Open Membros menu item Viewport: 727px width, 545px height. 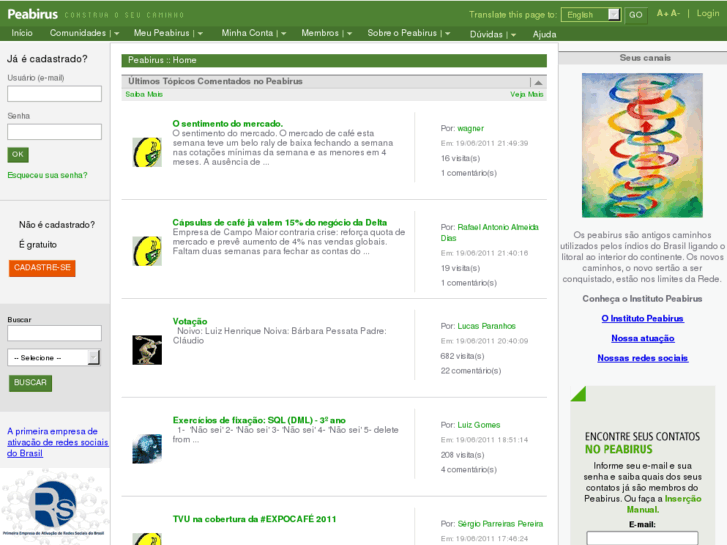tap(320, 33)
